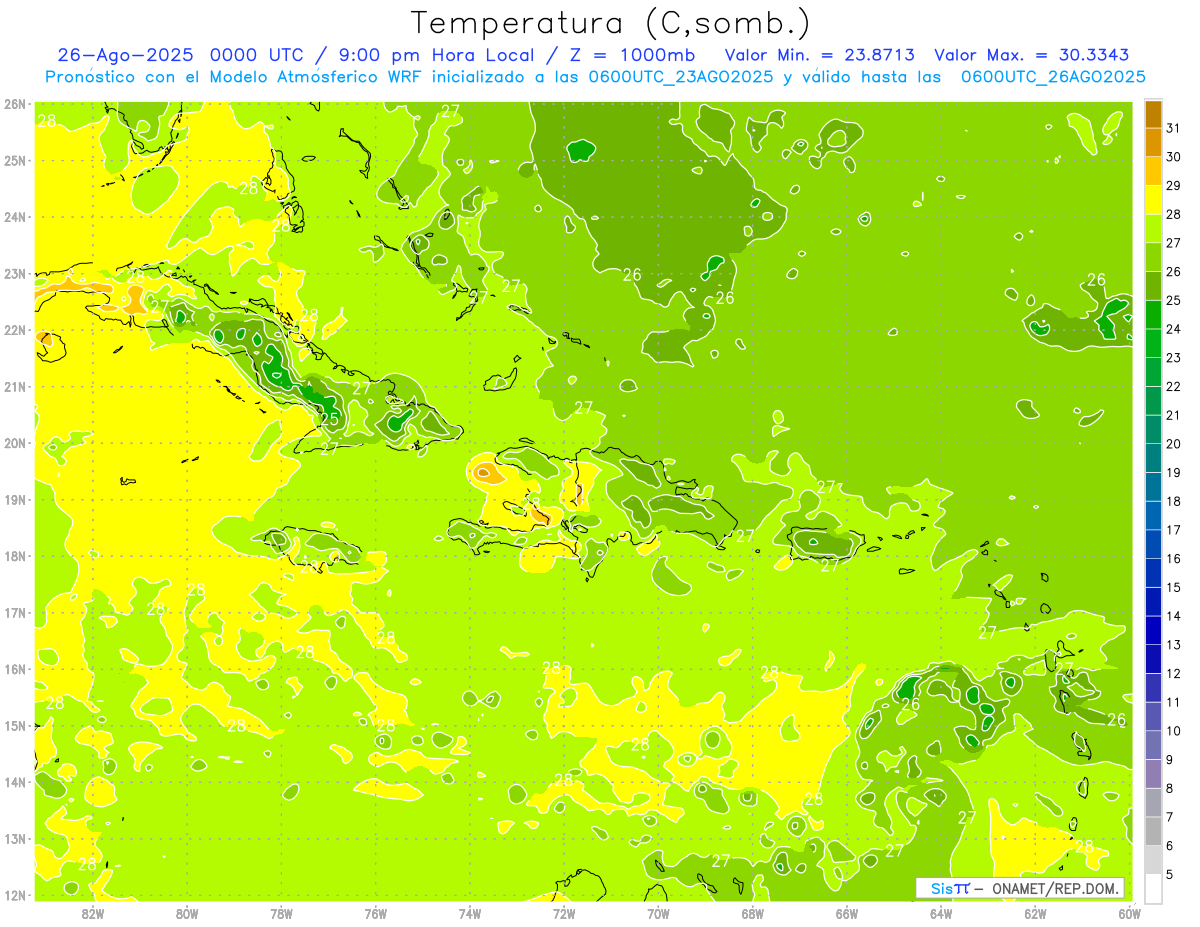Click color bar label "24"
1200x927 pixels.
tap(1173, 329)
